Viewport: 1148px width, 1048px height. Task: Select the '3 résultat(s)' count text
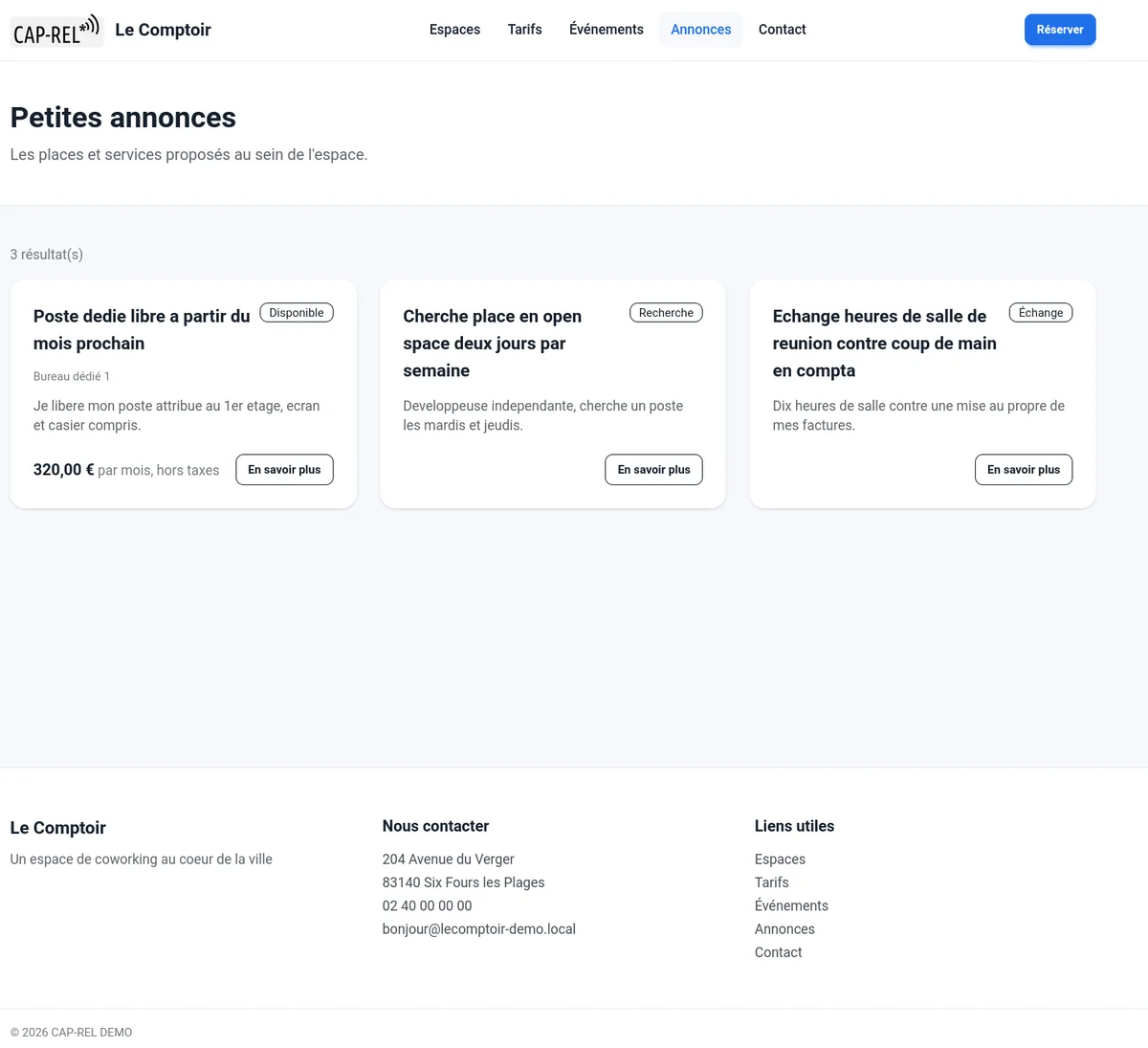(x=47, y=255)
